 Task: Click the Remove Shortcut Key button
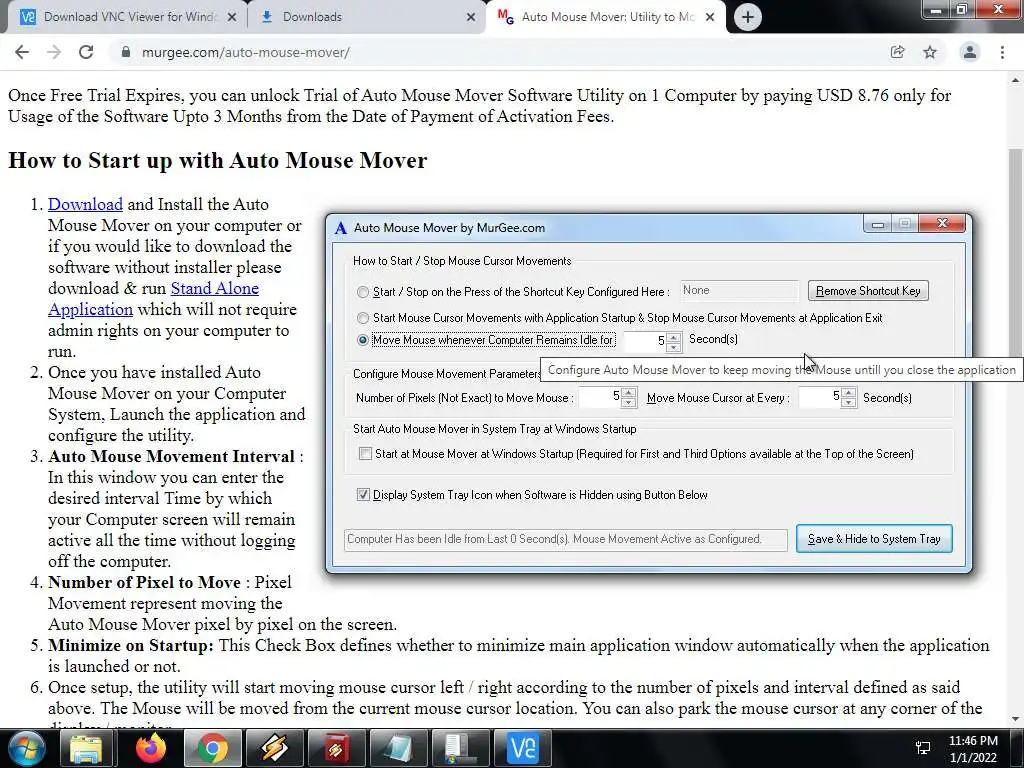(x=868, y=291)
